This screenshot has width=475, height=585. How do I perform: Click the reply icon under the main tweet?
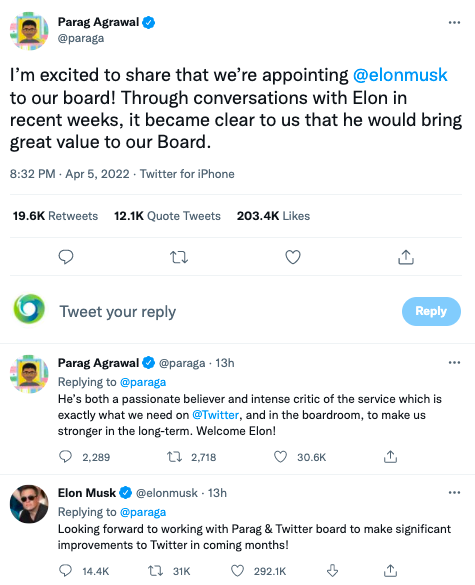66,257
